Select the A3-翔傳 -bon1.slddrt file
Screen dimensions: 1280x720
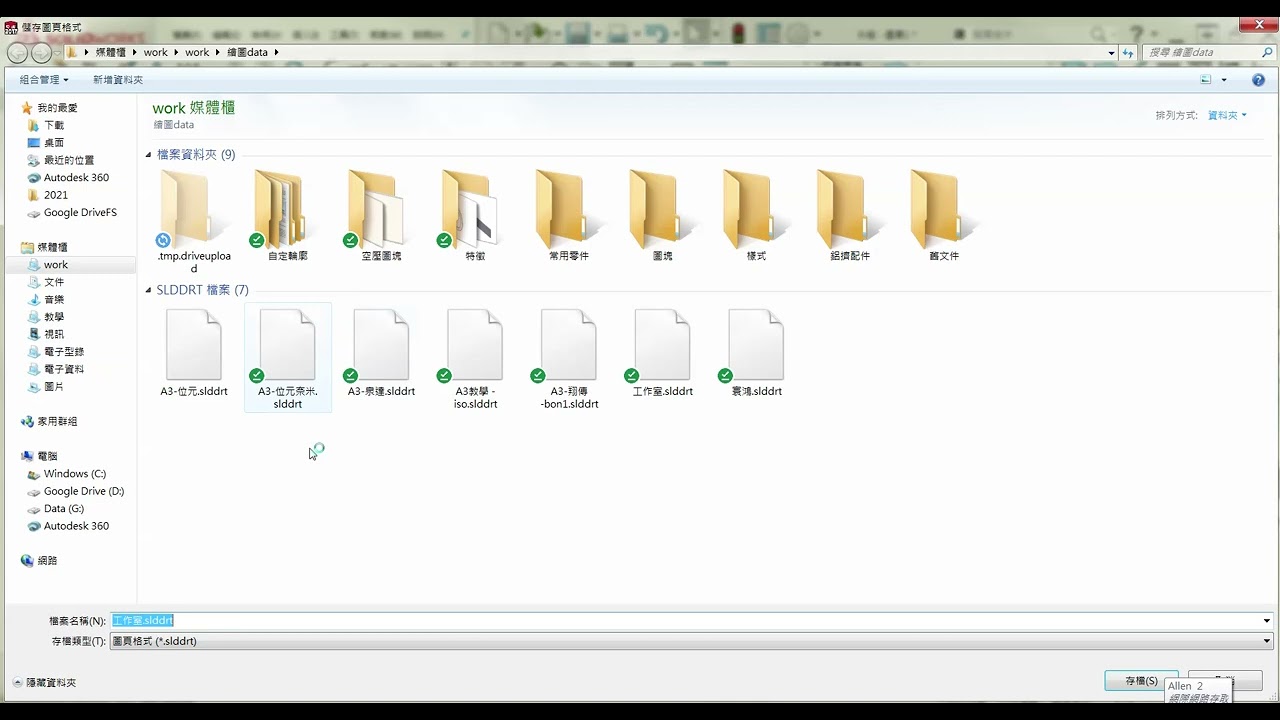(x=569, y=358)
